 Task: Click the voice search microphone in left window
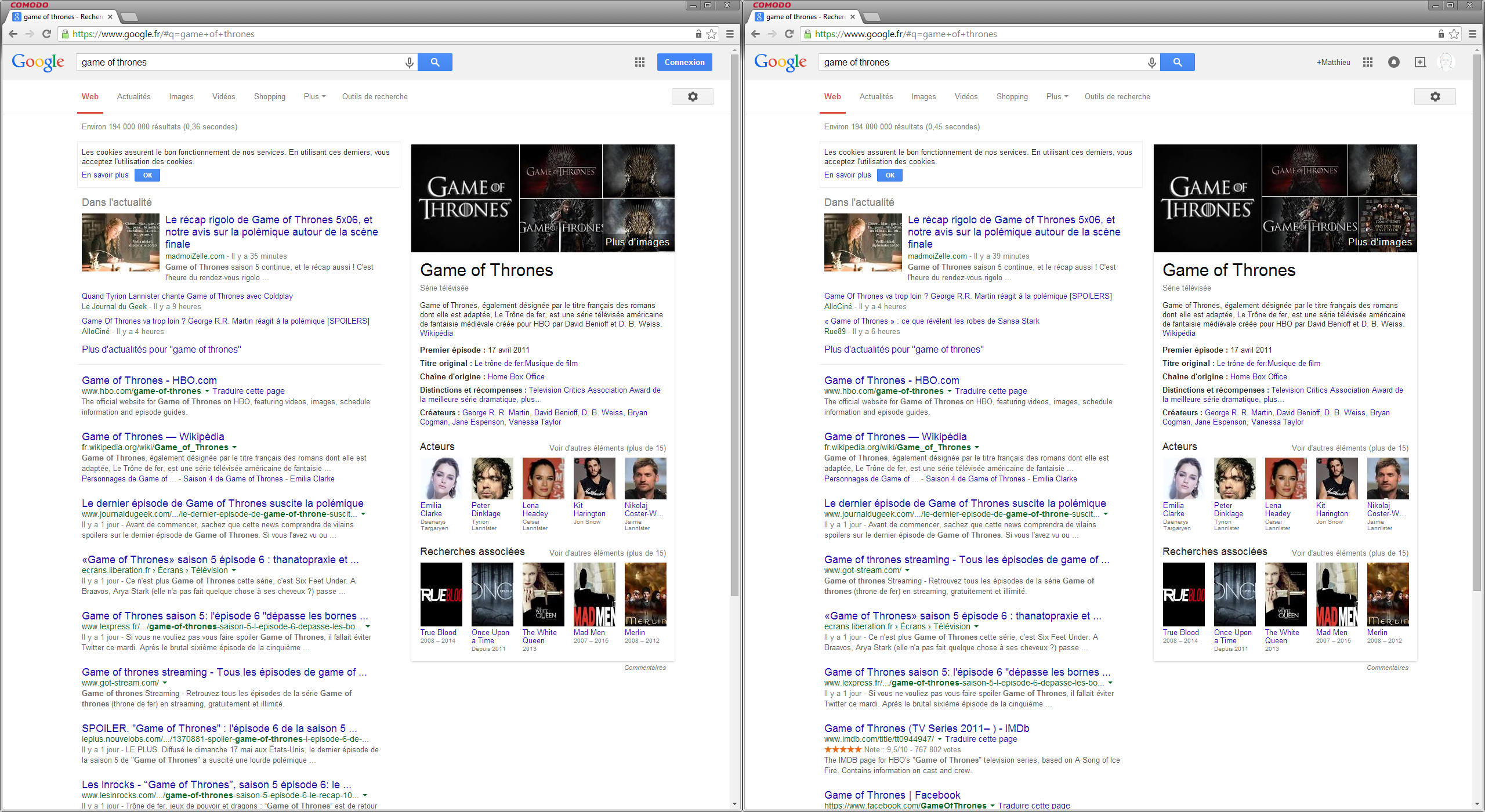coord(410,62)
